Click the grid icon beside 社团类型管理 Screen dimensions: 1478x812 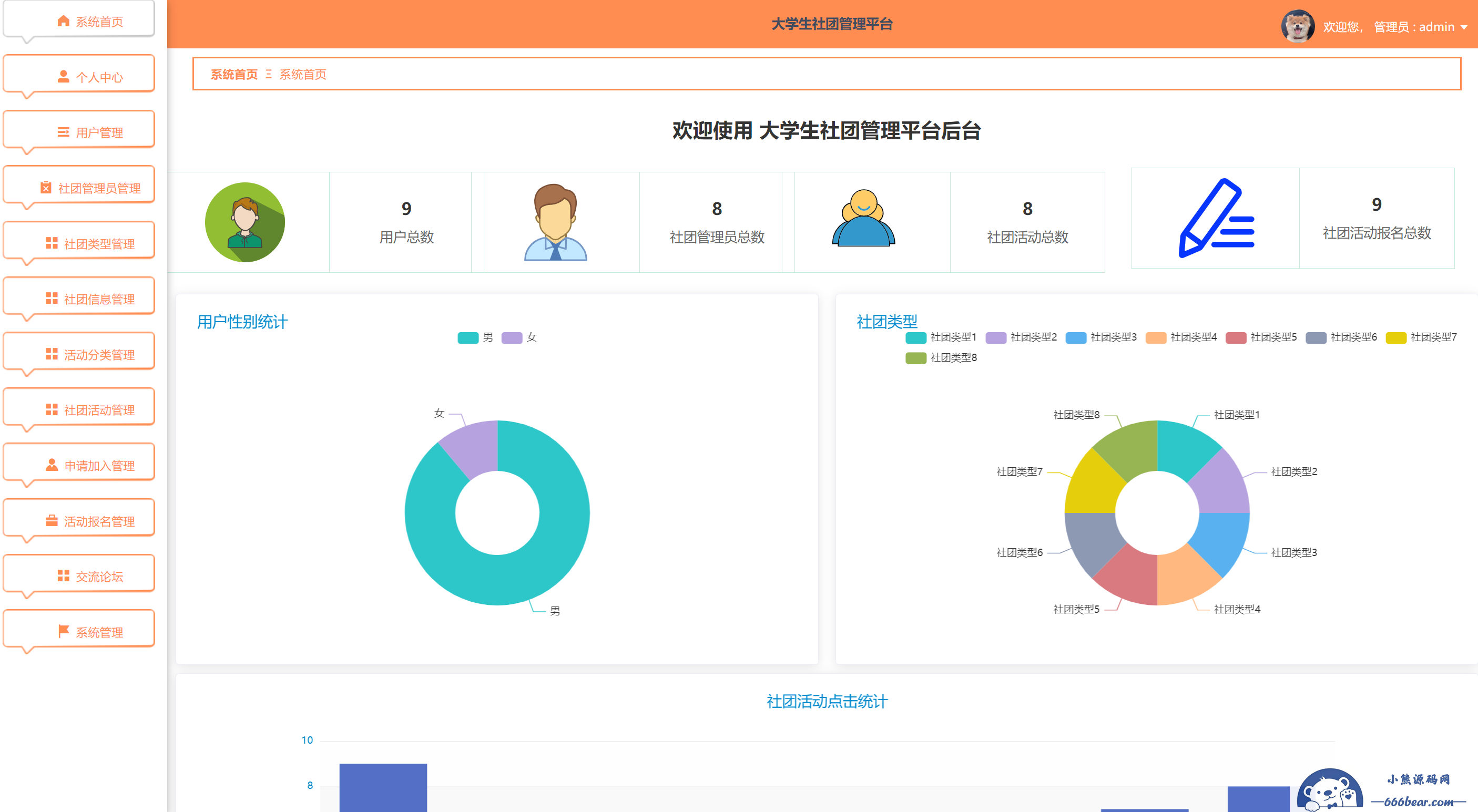coord(52,243)
